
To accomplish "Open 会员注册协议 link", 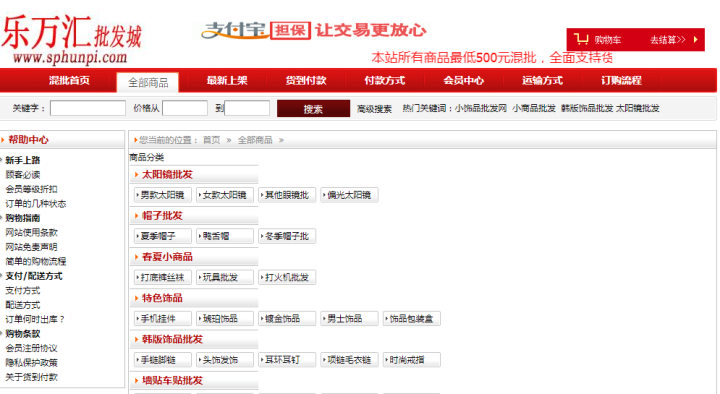I will 31,349.
